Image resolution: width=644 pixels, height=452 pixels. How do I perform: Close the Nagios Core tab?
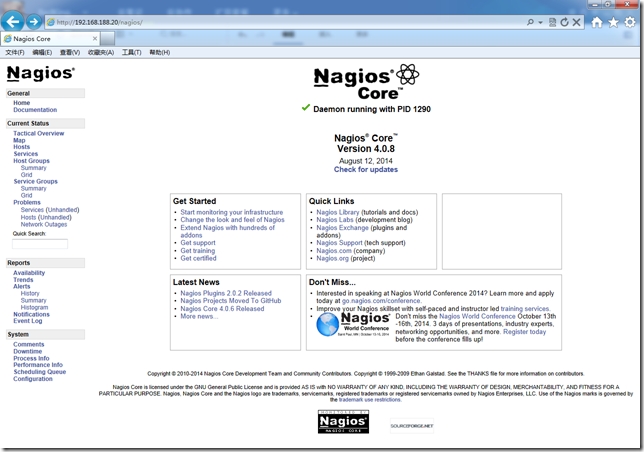click(95, 39)
